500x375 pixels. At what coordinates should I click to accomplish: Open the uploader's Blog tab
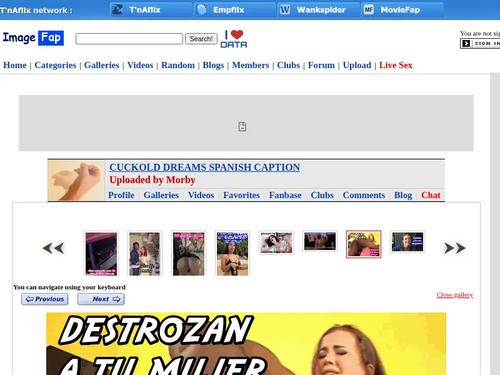pyautogui.click(x=403, y=195)
